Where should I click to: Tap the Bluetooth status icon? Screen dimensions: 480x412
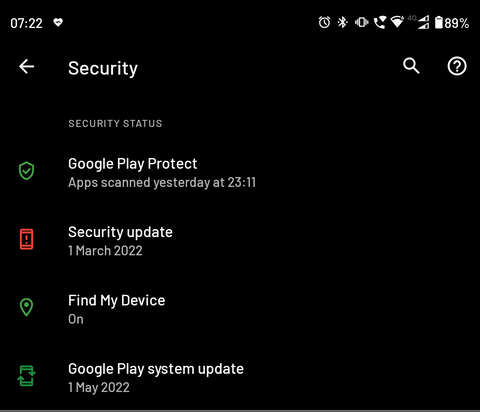click(x=342, y=23)
